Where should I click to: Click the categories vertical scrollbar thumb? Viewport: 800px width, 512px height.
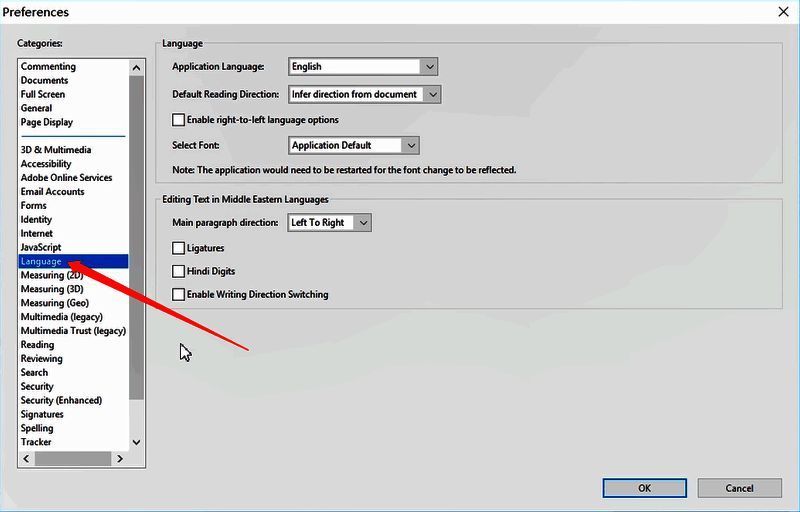click(x=136, y=238)
